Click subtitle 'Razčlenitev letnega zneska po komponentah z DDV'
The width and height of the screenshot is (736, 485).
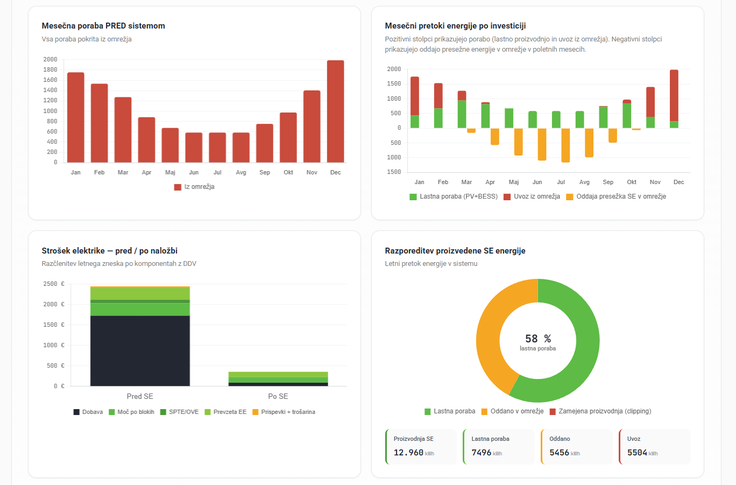point(119,264)
